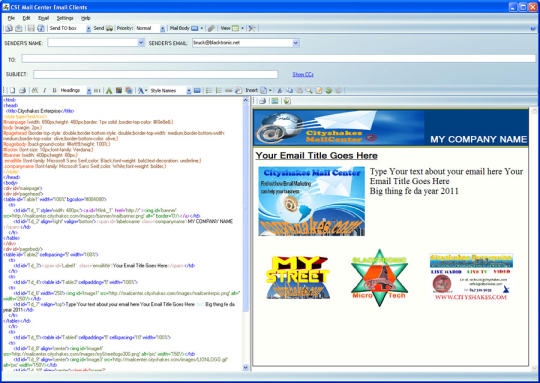Click the magnifier find icon
This screenshot has height=383, width=540.
(309, 90)
